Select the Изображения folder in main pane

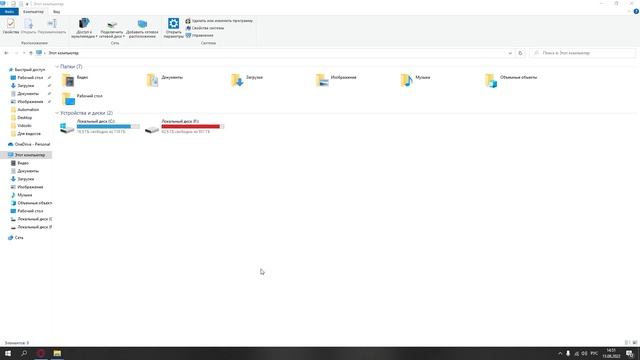[336, 80]
